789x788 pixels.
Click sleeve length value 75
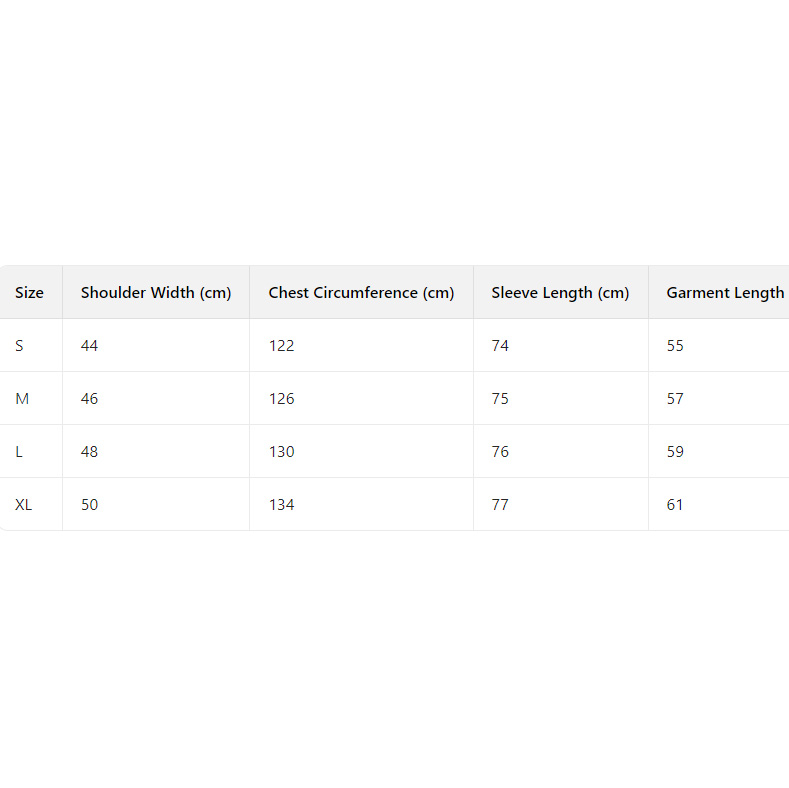[500, 399]
